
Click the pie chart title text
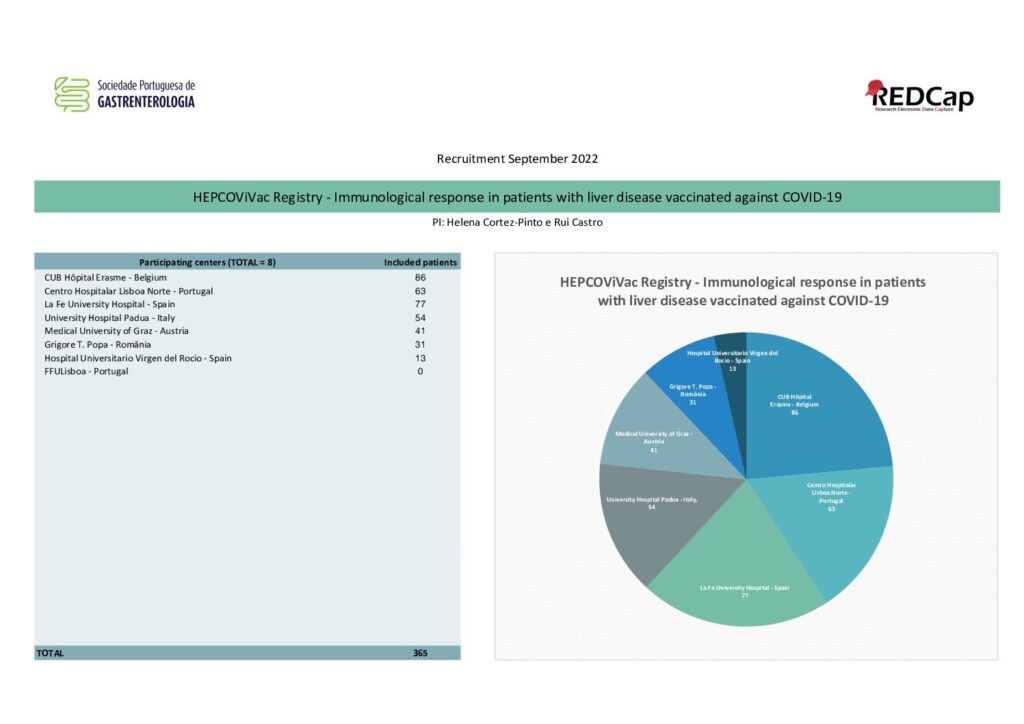coord(743,291)
